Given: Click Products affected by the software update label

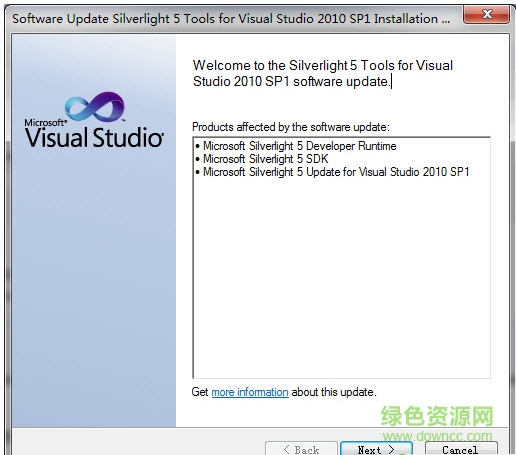Looking at the screenshot, I should tap(291, 127).
